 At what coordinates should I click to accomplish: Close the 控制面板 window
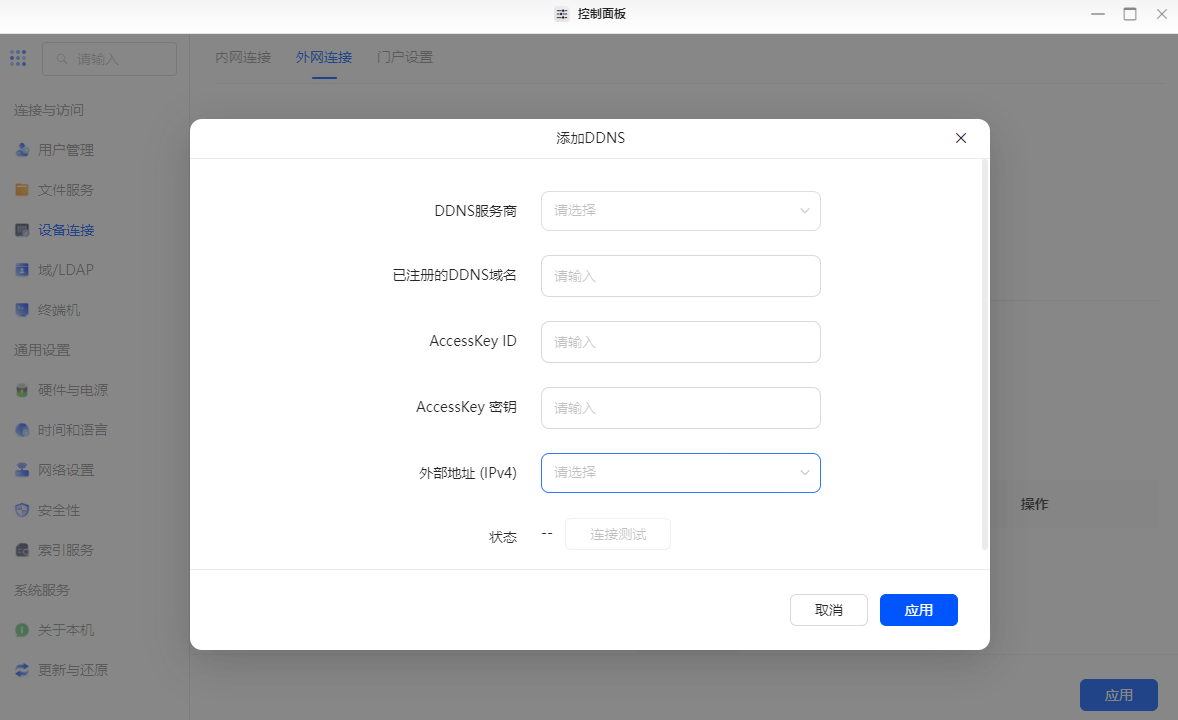1161,14
